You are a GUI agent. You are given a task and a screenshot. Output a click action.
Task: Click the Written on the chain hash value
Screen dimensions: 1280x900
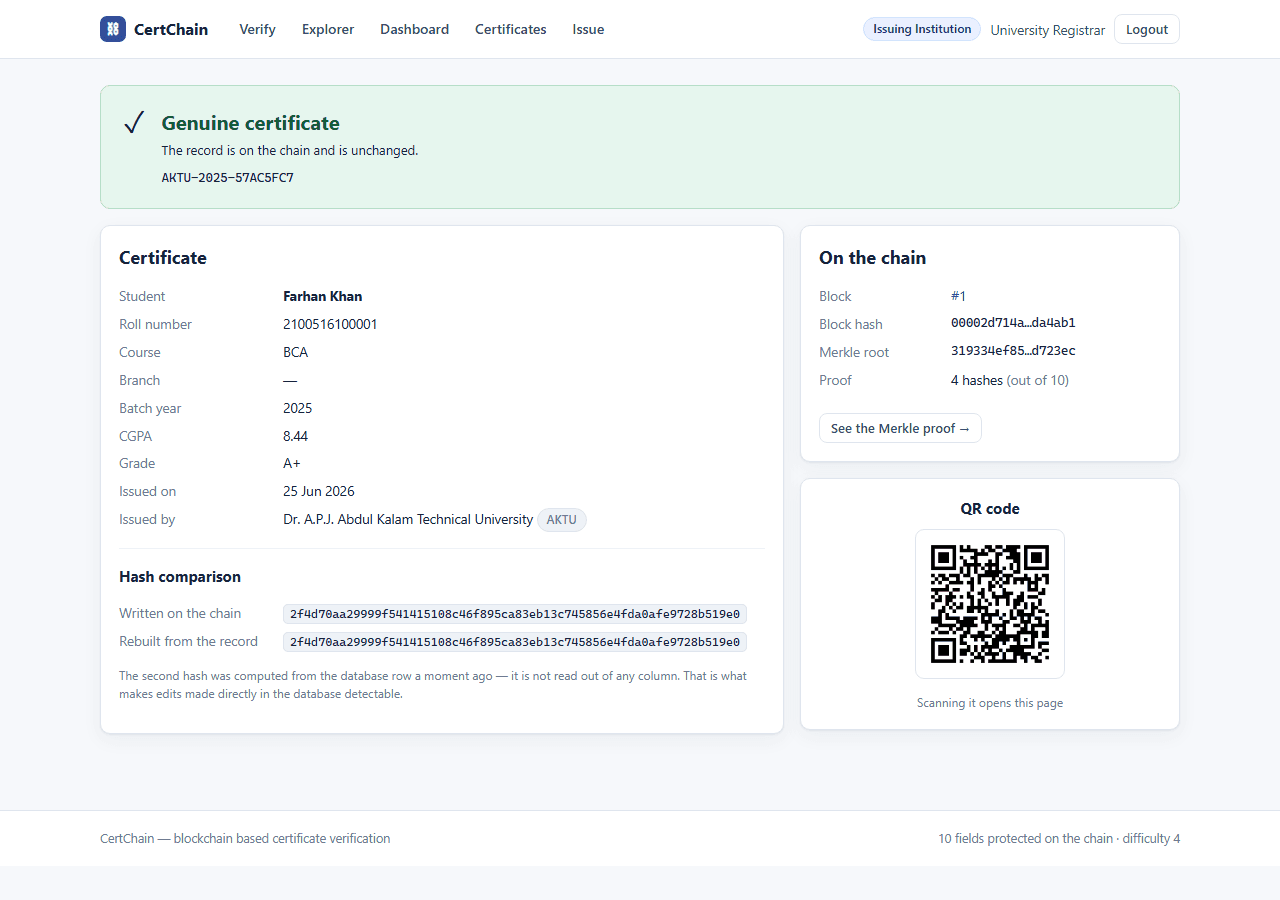coord(515,614)
